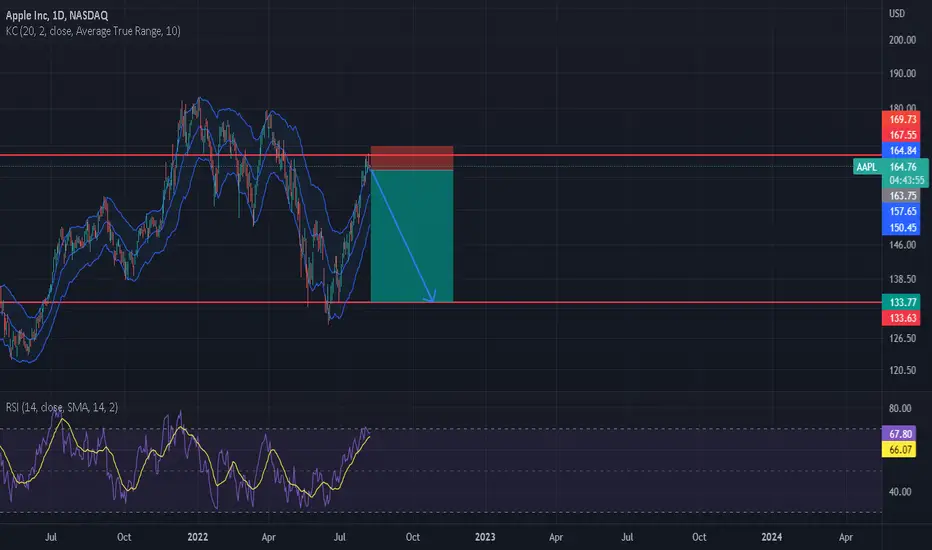Click the 138.50 price axis label
This screenshot has width=932, height=550.
coord(902,278)
